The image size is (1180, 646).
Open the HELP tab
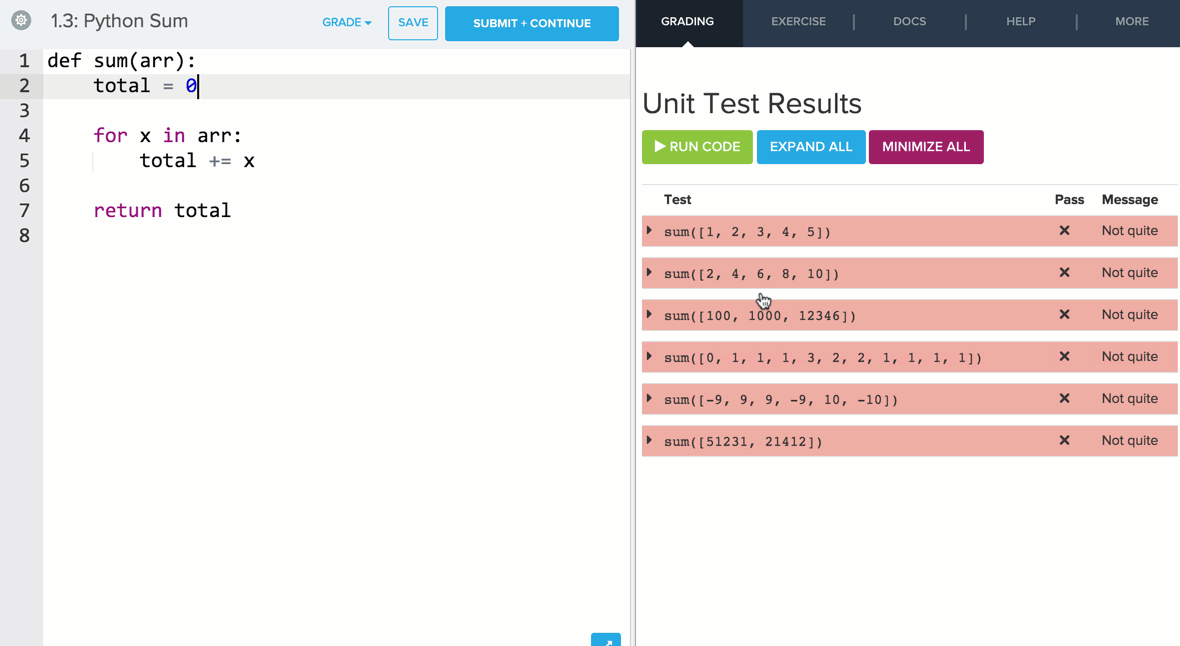tap(1020, 22)
